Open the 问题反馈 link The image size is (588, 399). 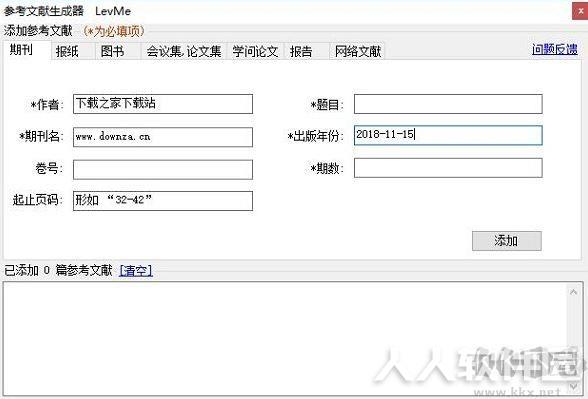(555, 49)
